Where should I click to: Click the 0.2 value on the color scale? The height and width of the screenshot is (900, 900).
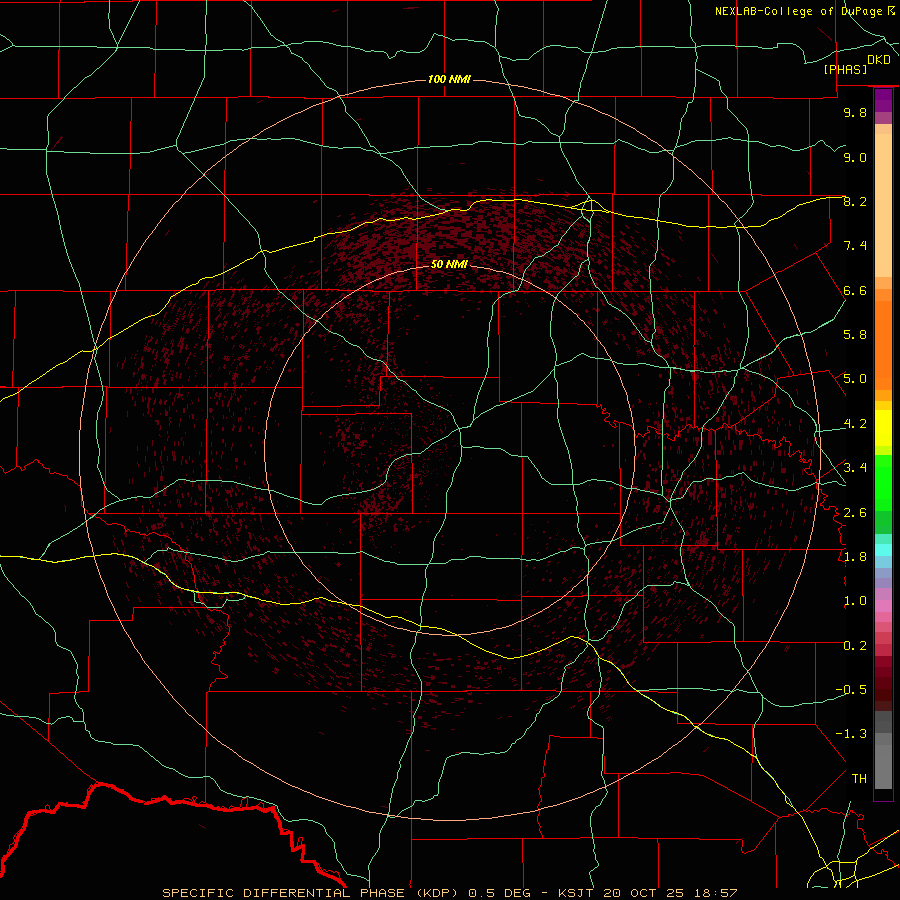pos(855,646)
